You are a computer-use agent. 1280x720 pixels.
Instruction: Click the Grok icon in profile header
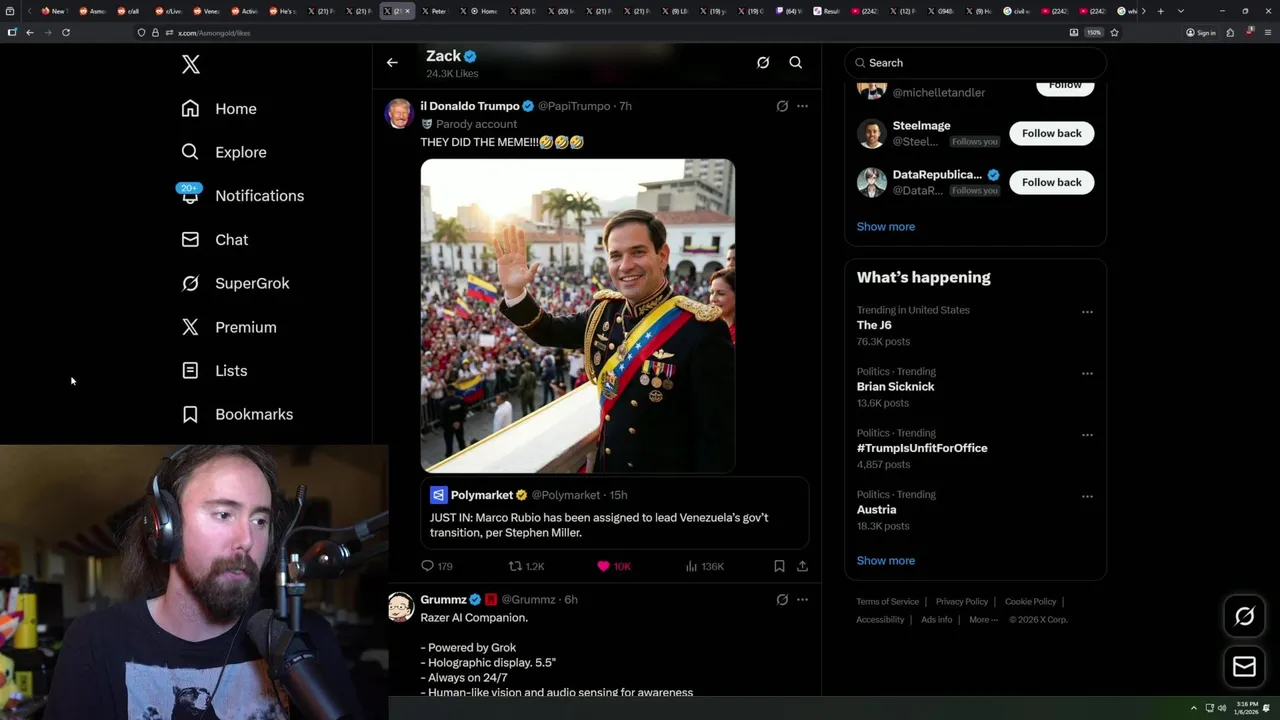[x=763, y=62]
